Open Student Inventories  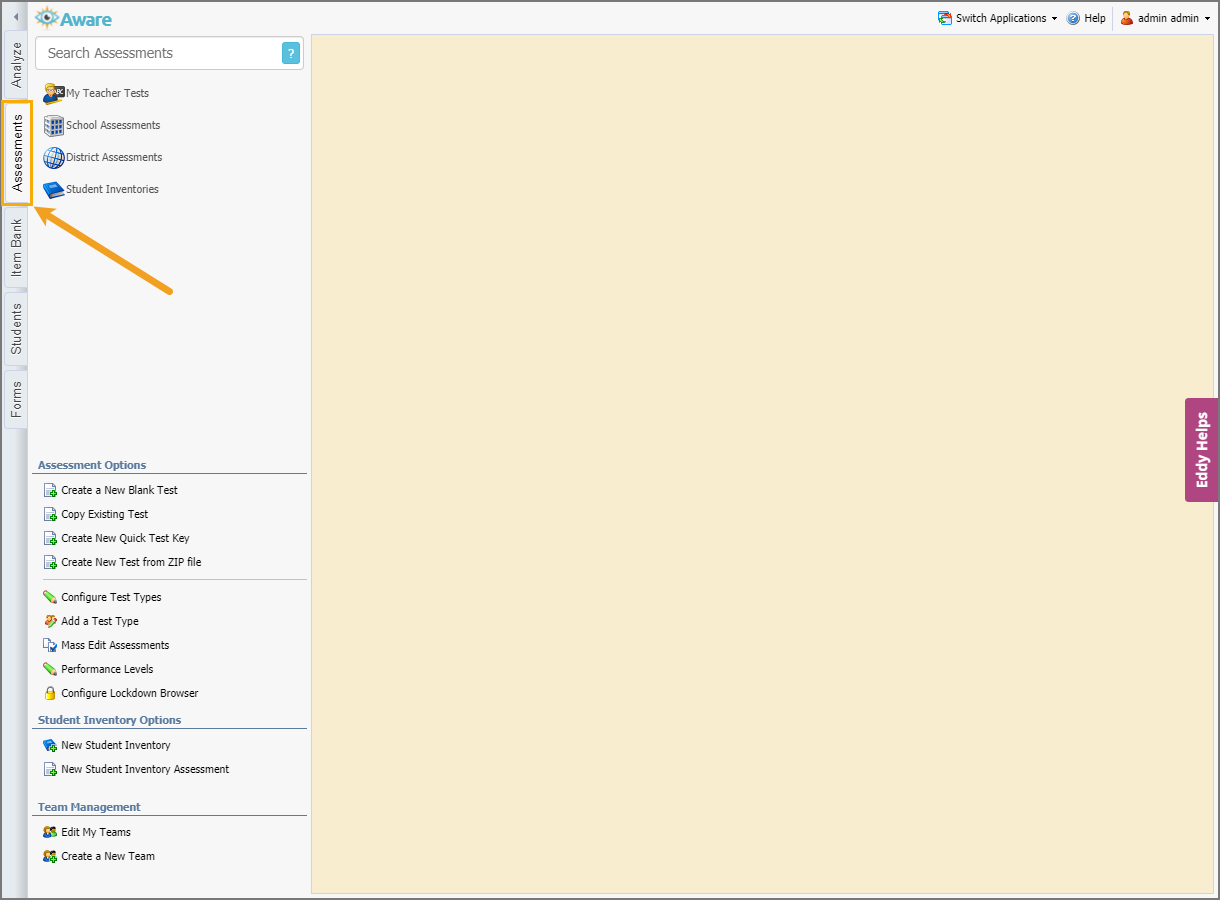[x=112, y=189]
